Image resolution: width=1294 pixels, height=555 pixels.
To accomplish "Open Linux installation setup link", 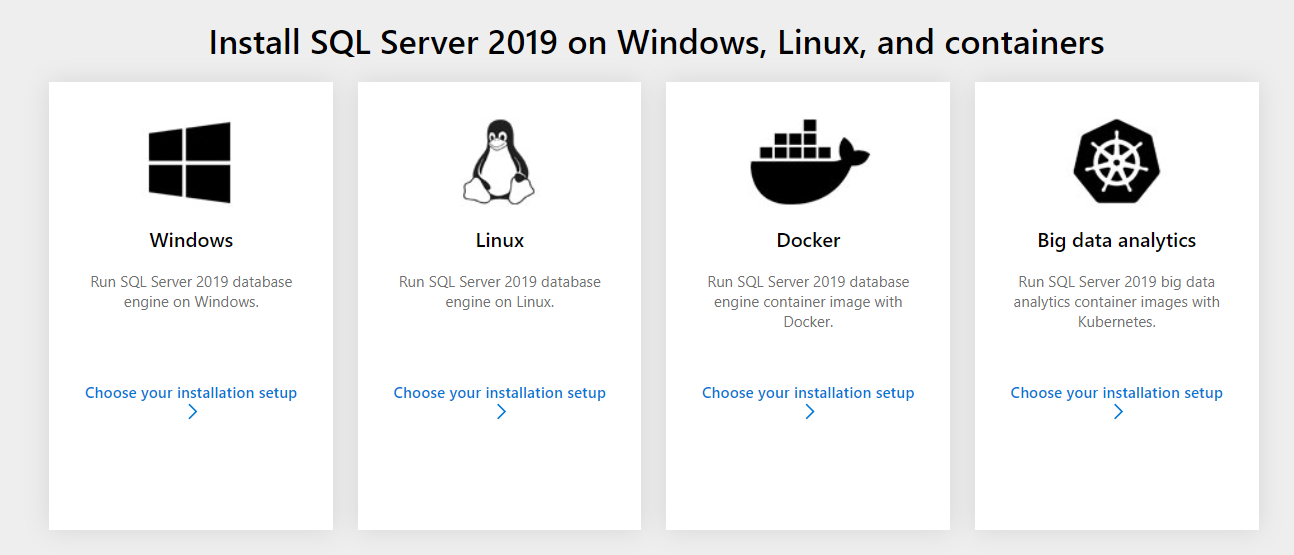I will [x=499, y=393].
